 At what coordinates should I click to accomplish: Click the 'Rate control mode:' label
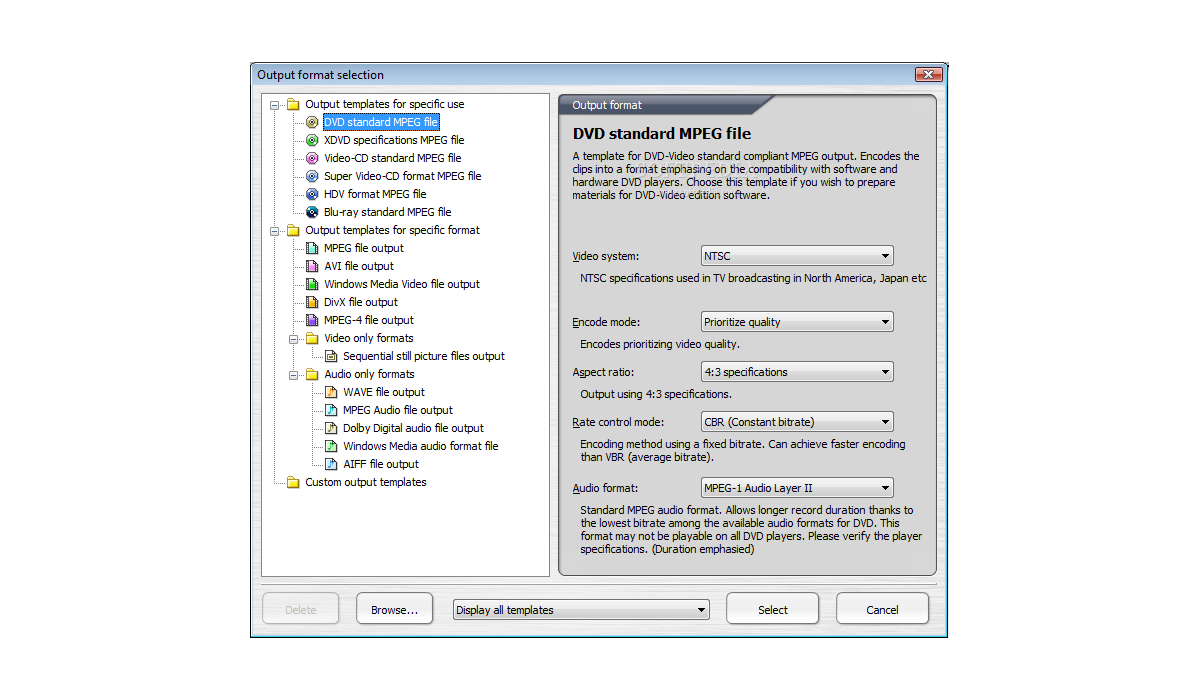[618, 422]
